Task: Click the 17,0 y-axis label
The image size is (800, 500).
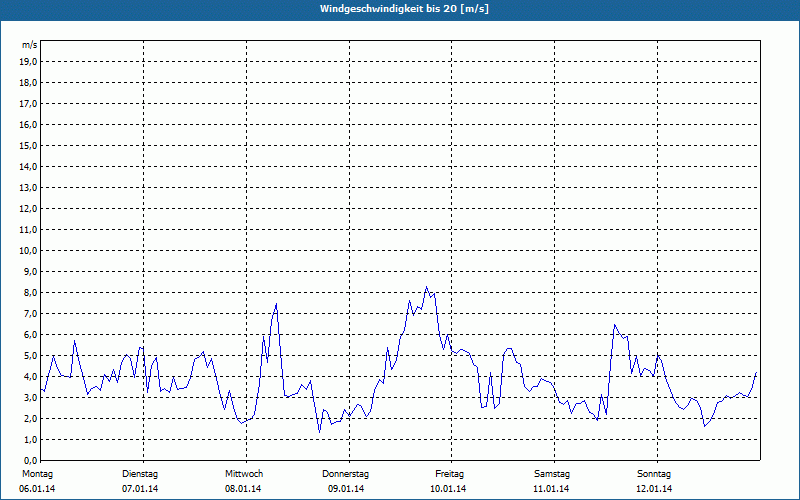Action: [28, 104]
